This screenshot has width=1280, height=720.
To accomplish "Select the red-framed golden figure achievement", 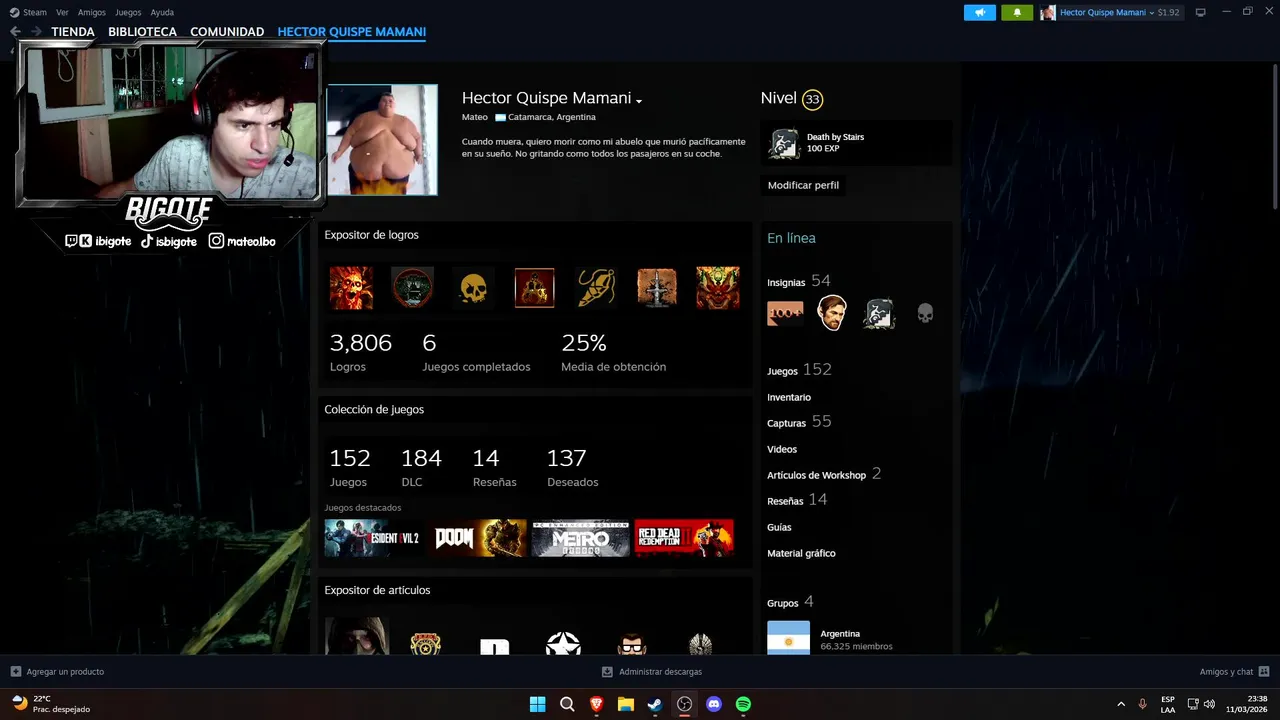I will [534, 288].
